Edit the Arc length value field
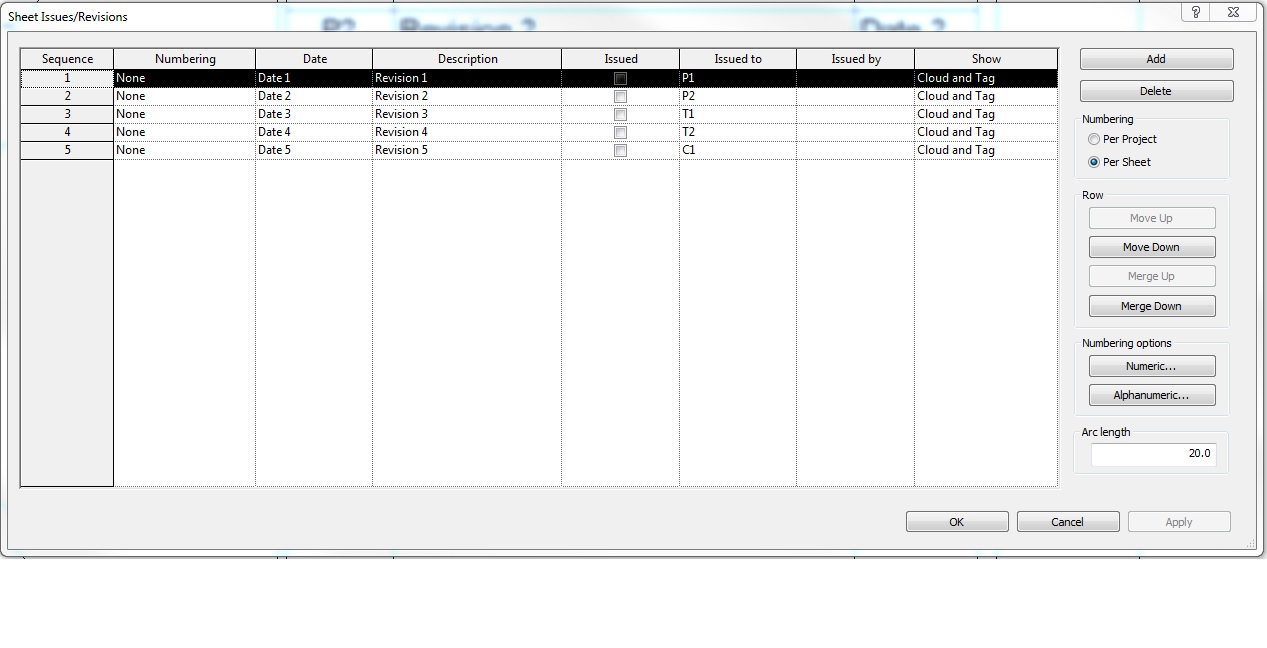Viewport: 1267px width, 648px height. click(1152, 453)
